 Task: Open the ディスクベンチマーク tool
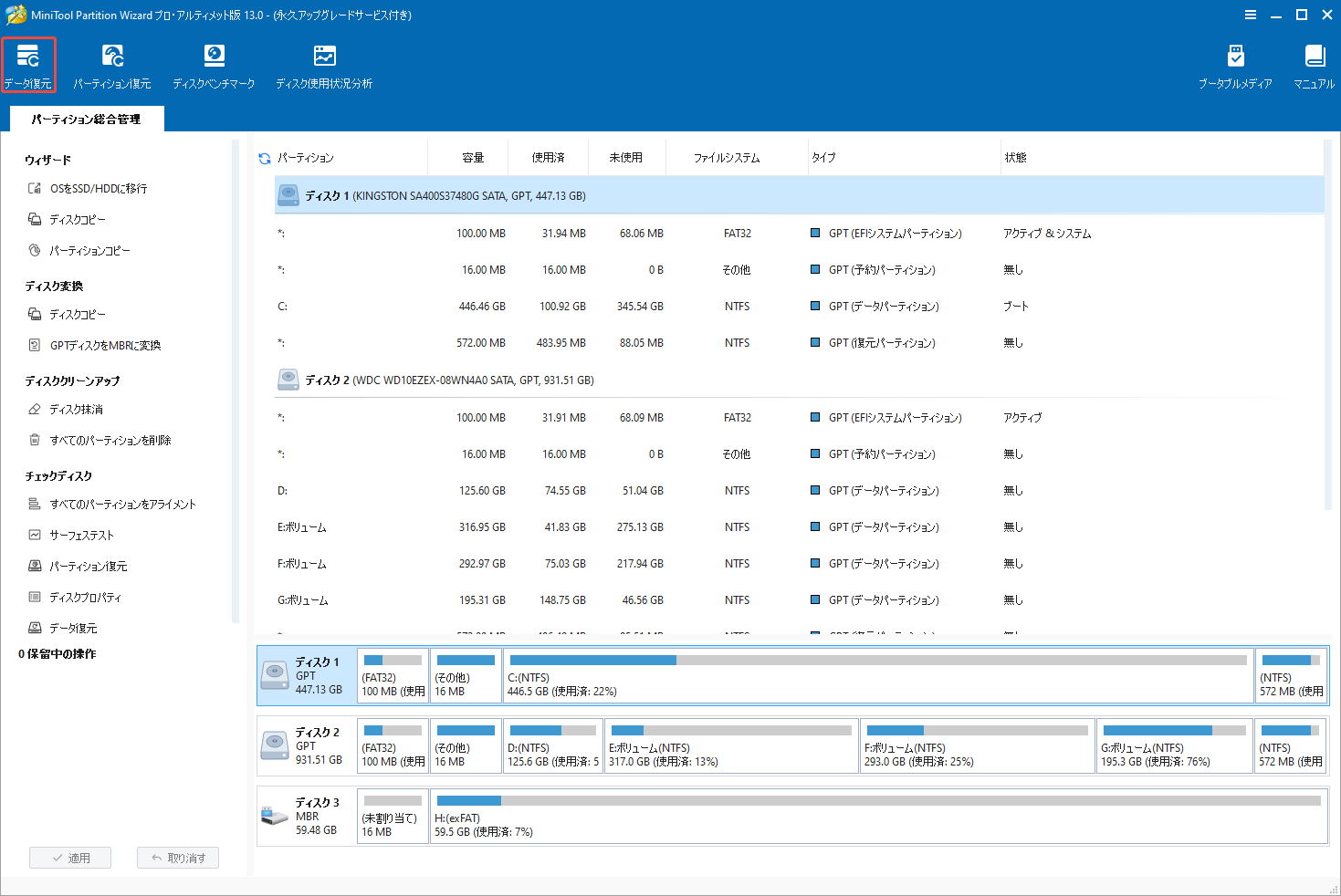(x=214, y=64)
